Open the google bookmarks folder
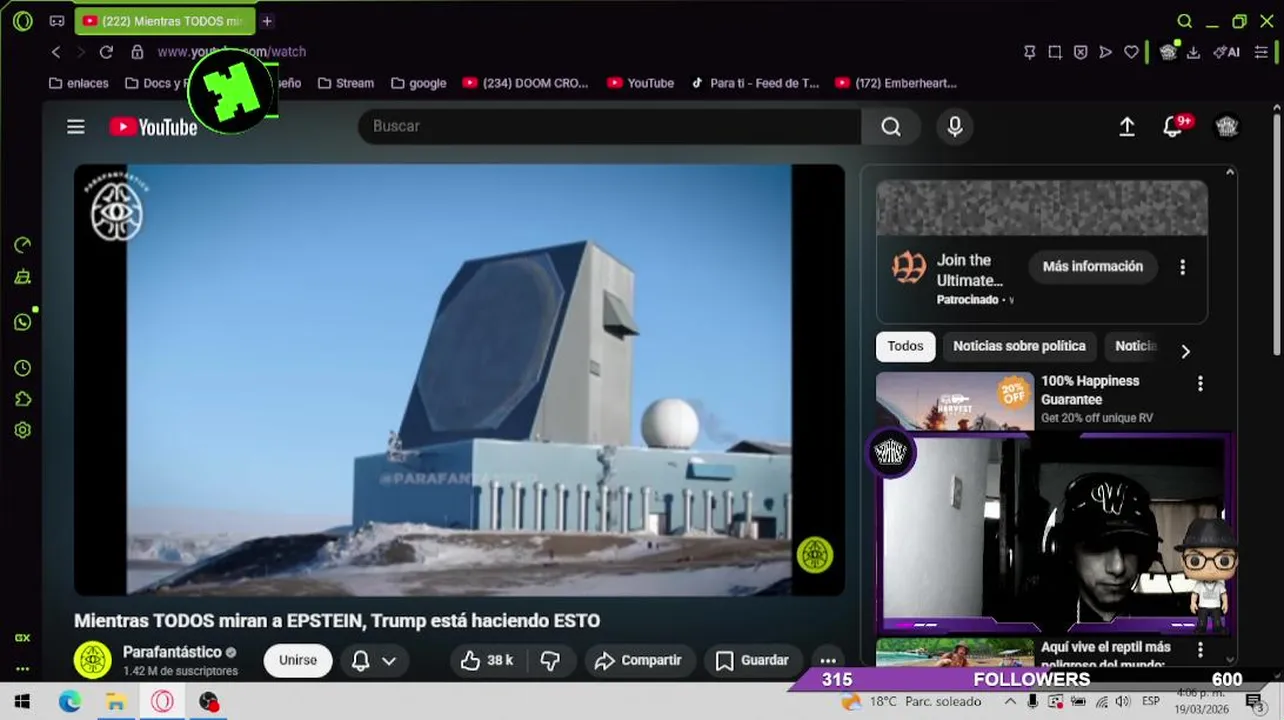Screen dimensions: 1284x720 (418, 83)
